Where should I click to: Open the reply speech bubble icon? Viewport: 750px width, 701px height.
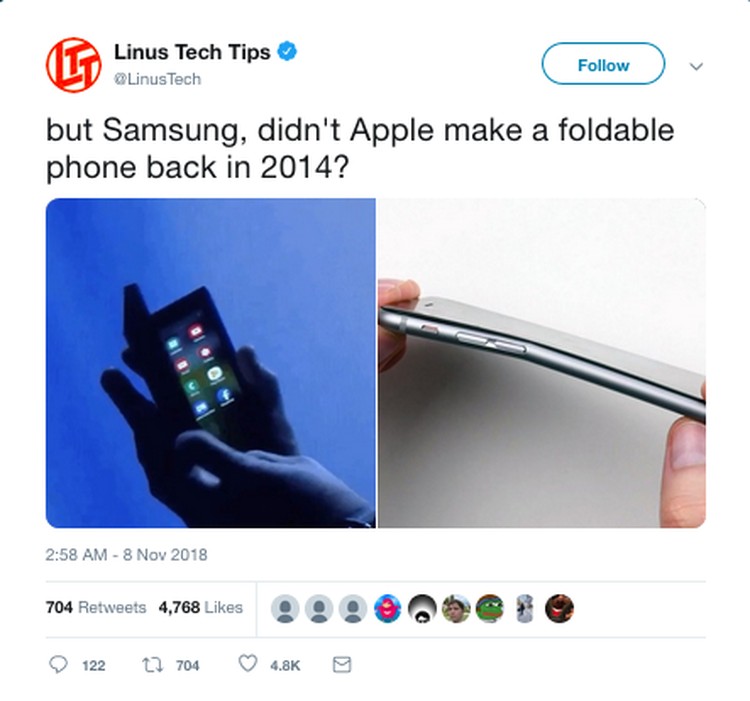coord(58,665)
